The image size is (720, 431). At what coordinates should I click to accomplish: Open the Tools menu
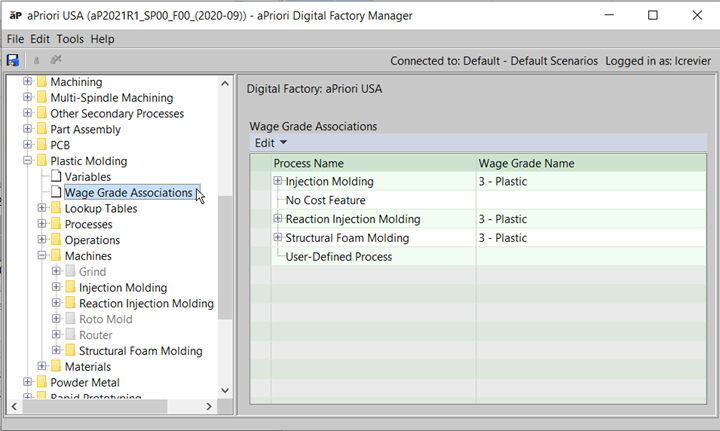pyautogui.click(x=70, y=39)
